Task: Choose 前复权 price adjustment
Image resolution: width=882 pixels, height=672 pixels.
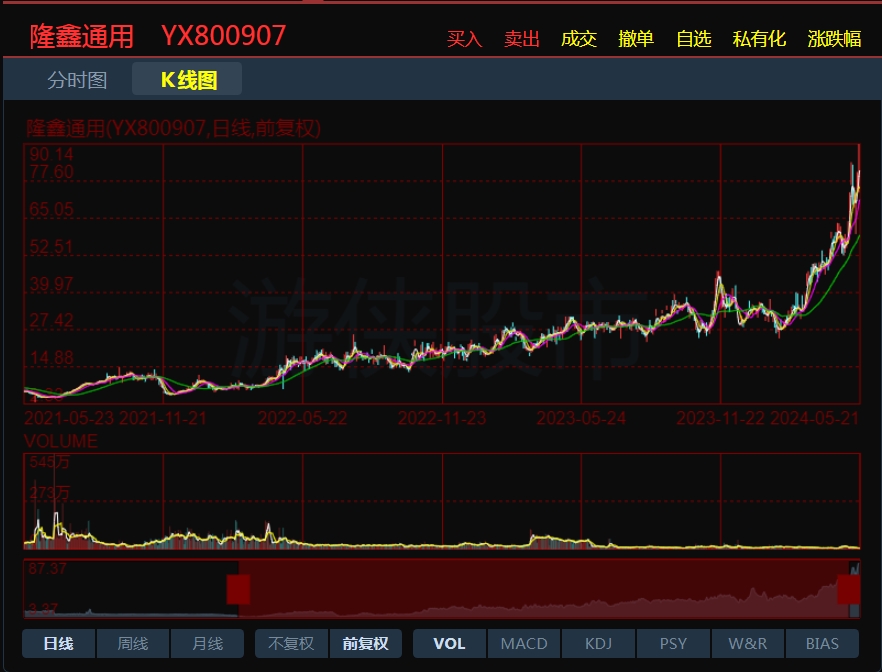Action: [x=365, y=643]
